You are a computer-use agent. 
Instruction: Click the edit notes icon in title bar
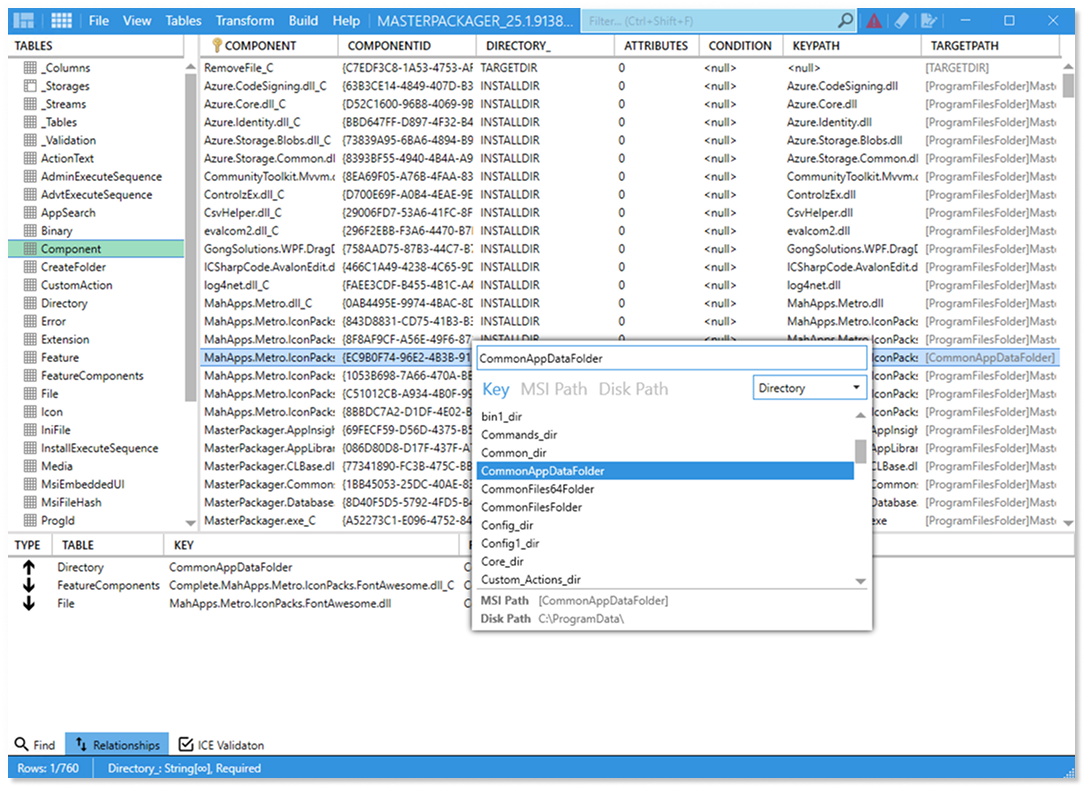[x=929, y=20]
